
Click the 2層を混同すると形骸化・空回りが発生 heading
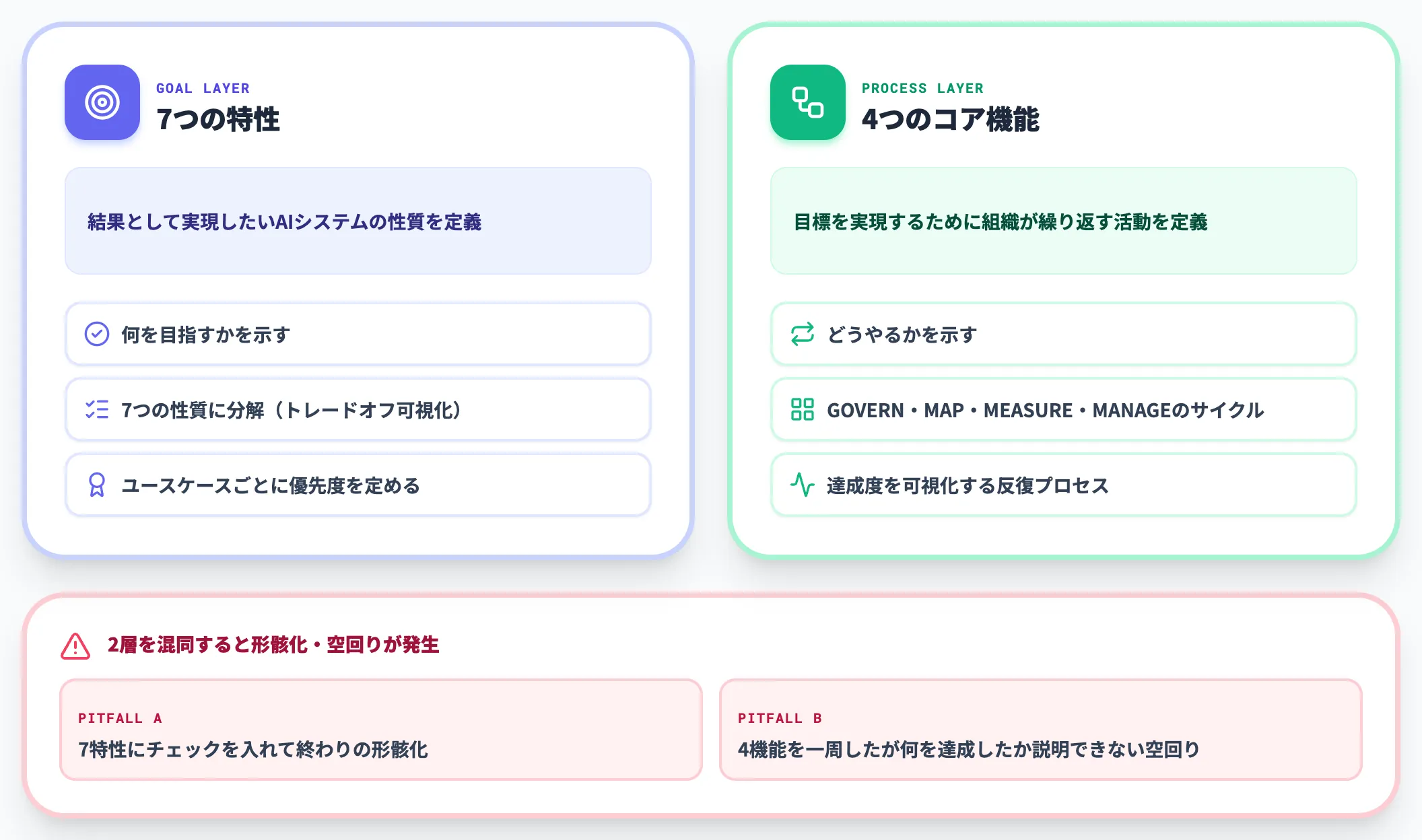coord(273,645)
